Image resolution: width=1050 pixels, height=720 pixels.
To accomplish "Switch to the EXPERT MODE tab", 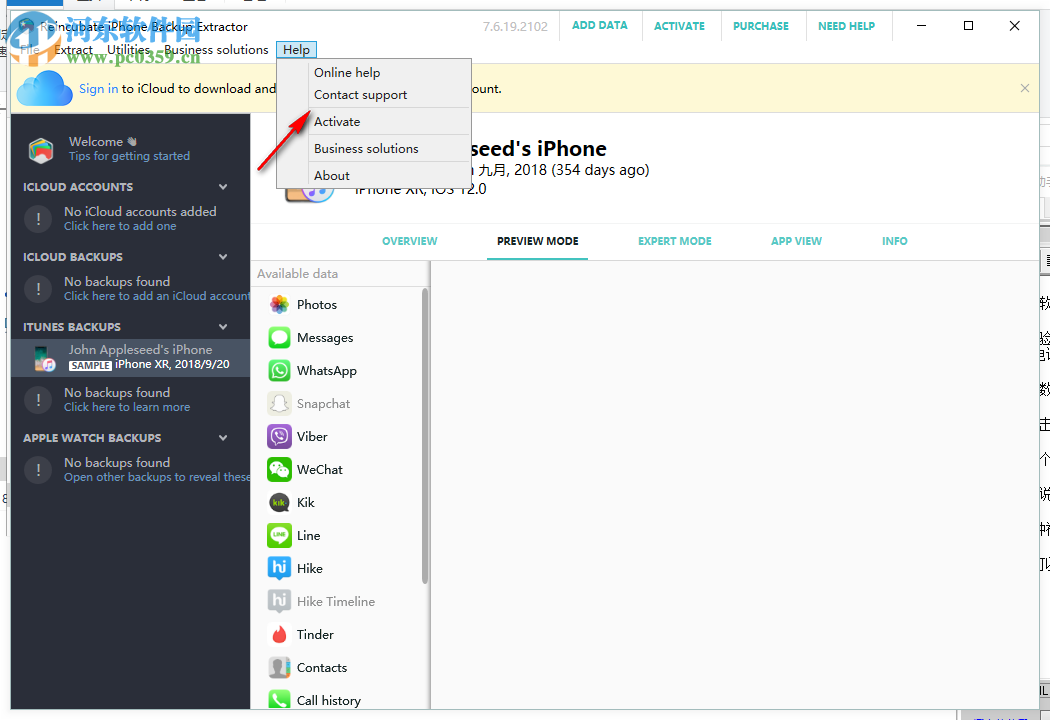I will [674, 241].
